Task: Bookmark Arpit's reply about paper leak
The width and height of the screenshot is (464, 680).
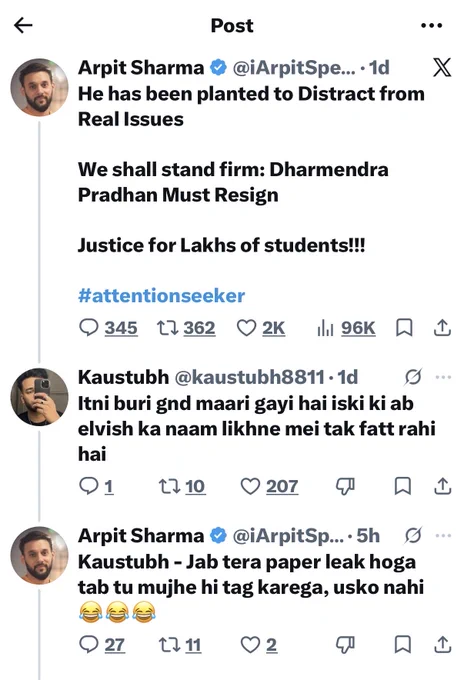Action: (403, 644)
